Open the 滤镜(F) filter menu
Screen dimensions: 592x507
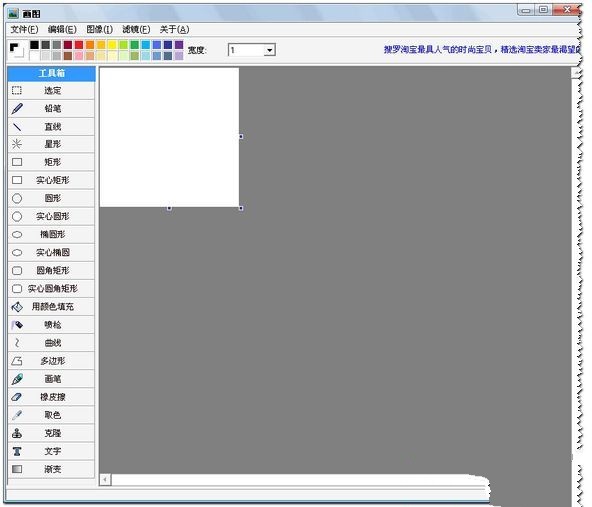coord(136,29)
